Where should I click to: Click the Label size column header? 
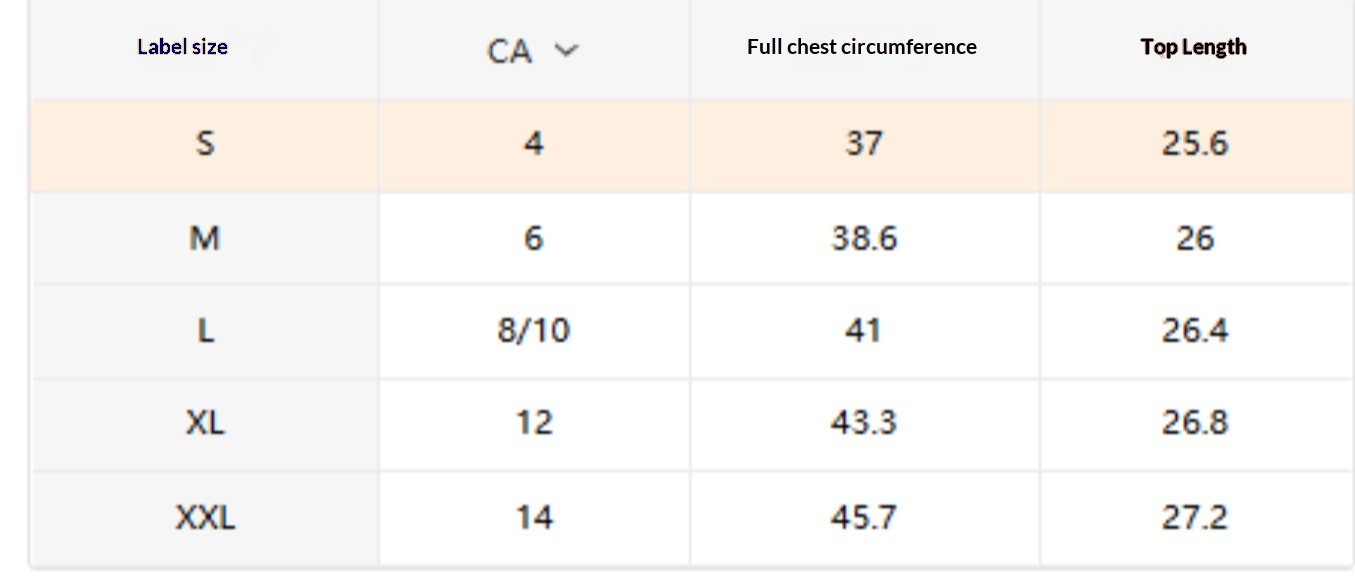182,47
